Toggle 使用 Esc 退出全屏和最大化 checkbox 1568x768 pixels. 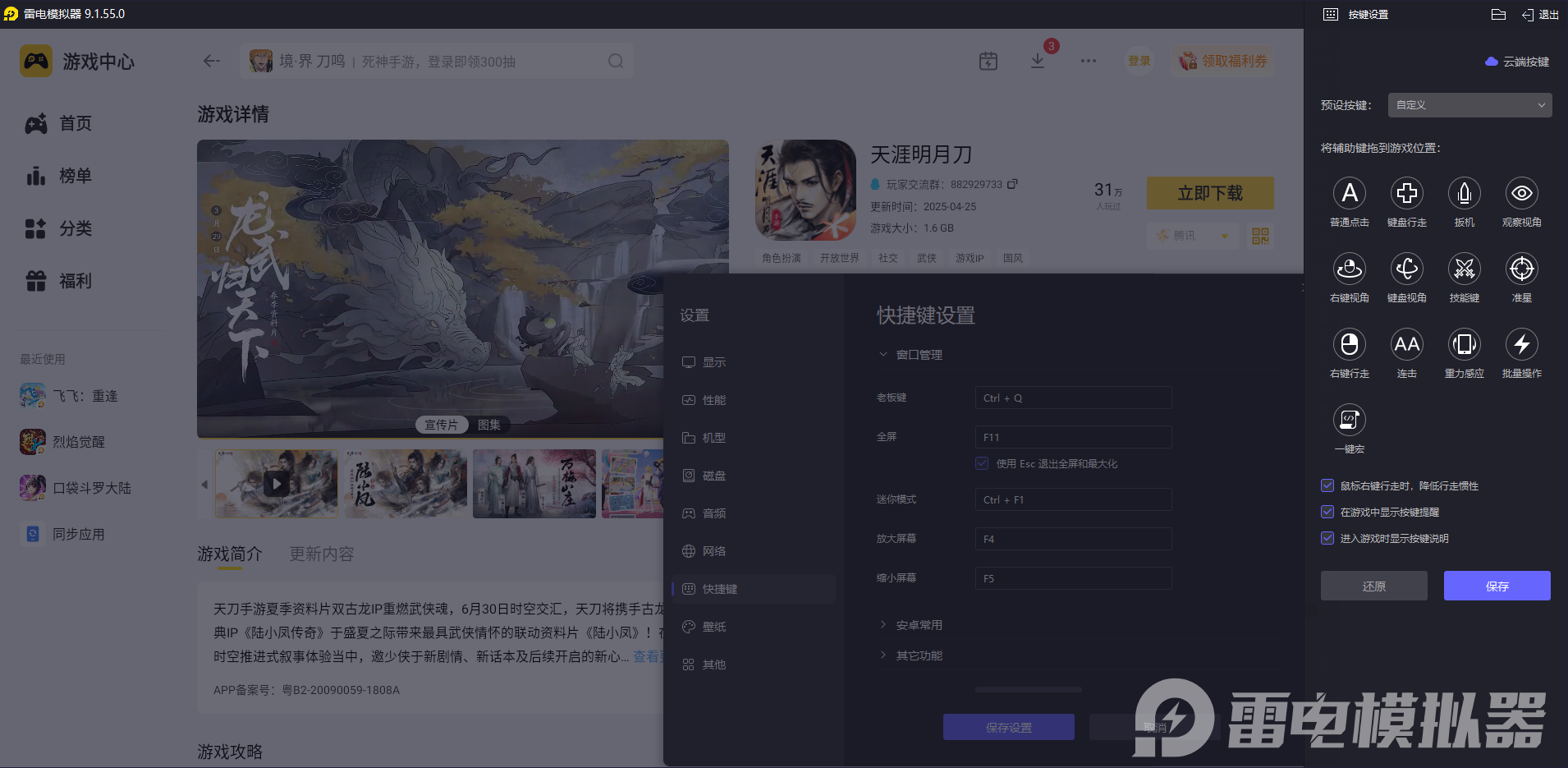click(x=982, y=463)
